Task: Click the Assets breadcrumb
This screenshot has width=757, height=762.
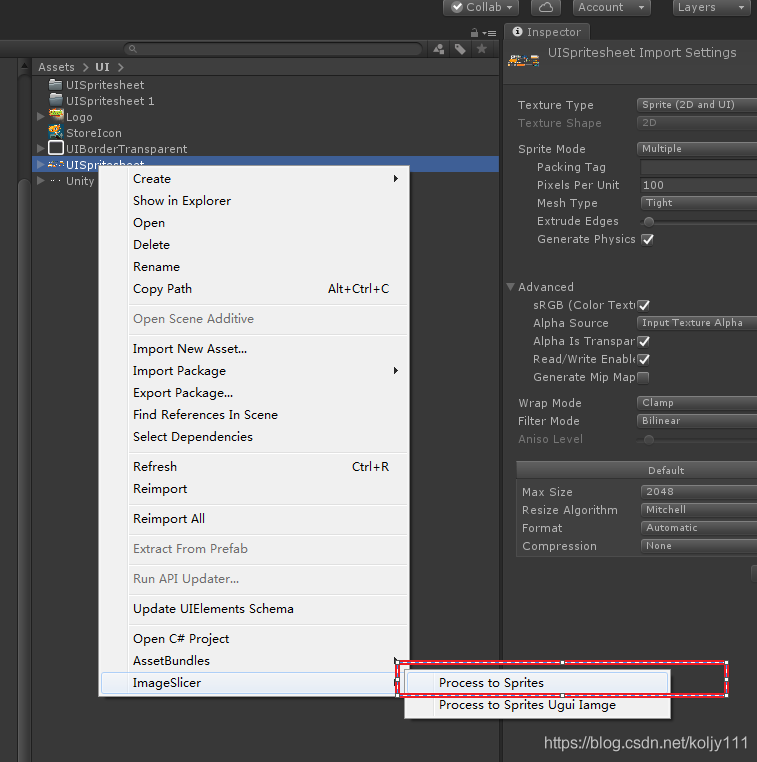Action: tap(56, 67)
